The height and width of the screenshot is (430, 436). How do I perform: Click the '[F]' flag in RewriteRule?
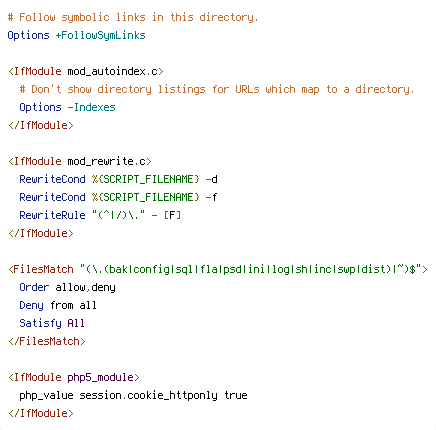pyautogui.click(x=172, y=215)
